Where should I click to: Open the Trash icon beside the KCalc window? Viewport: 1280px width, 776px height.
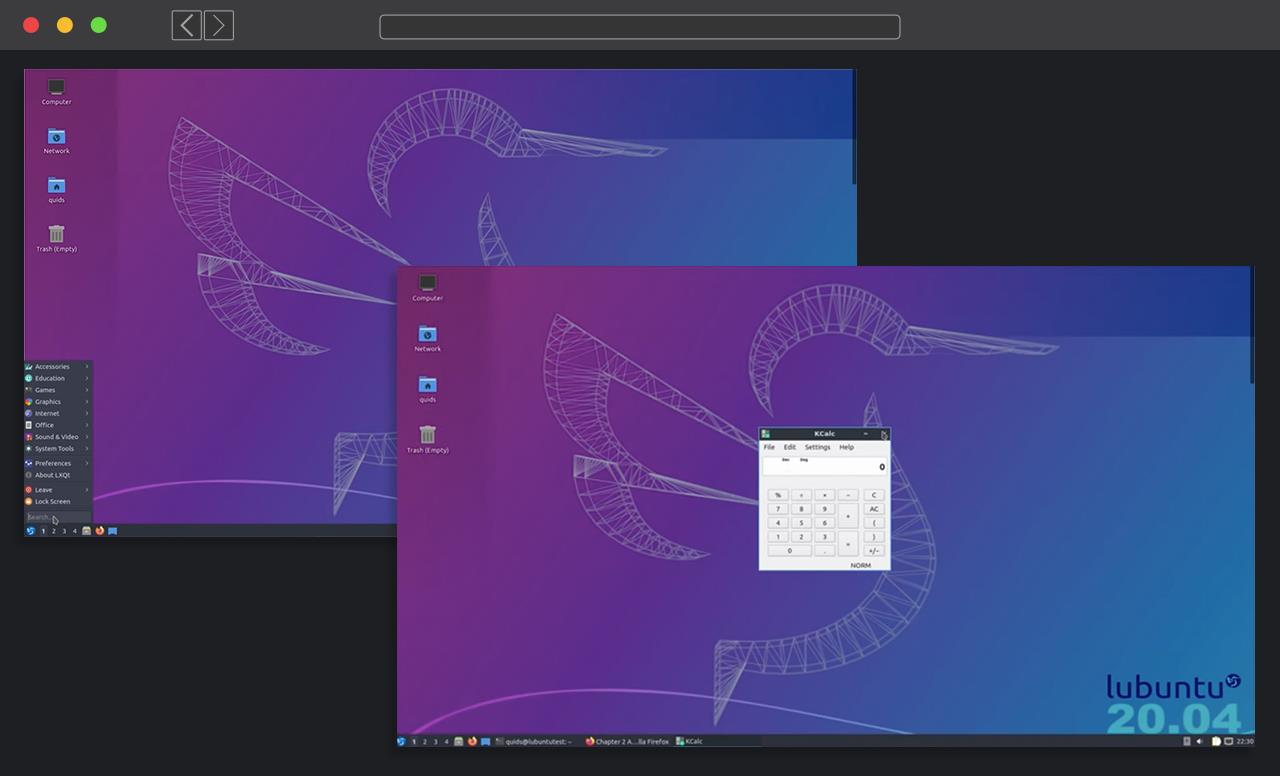[427, 435]
